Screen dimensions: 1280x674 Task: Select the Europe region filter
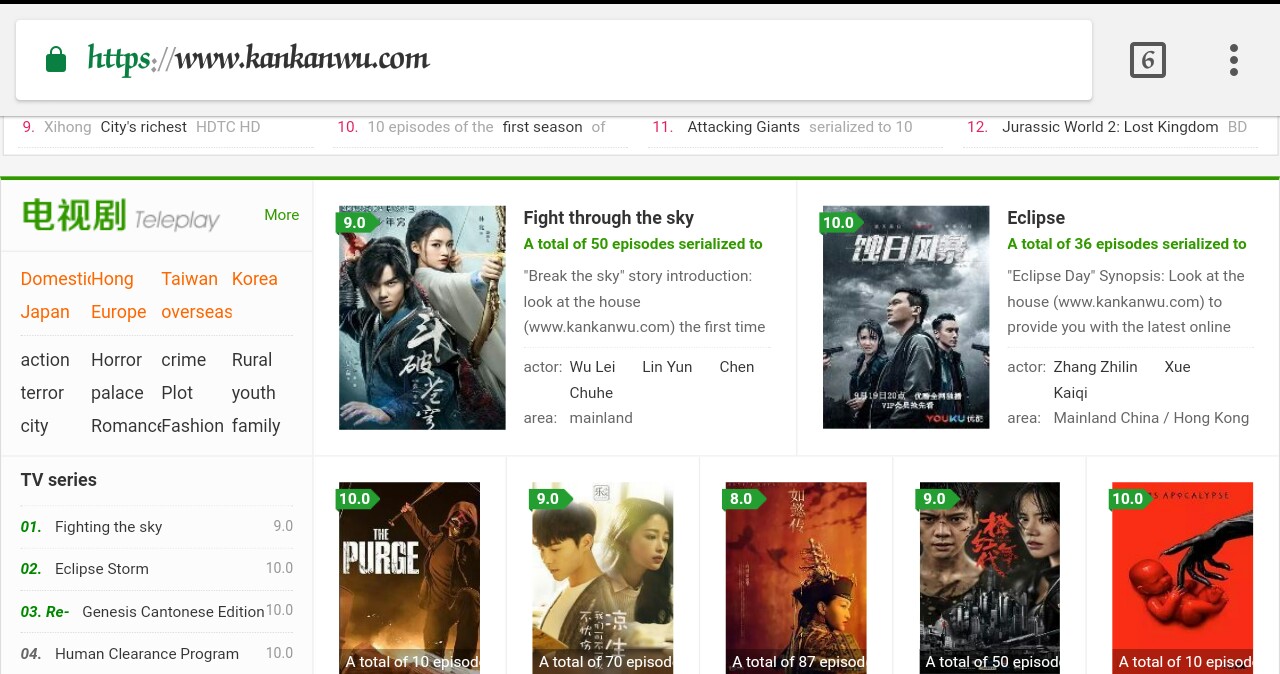[118, 312]
